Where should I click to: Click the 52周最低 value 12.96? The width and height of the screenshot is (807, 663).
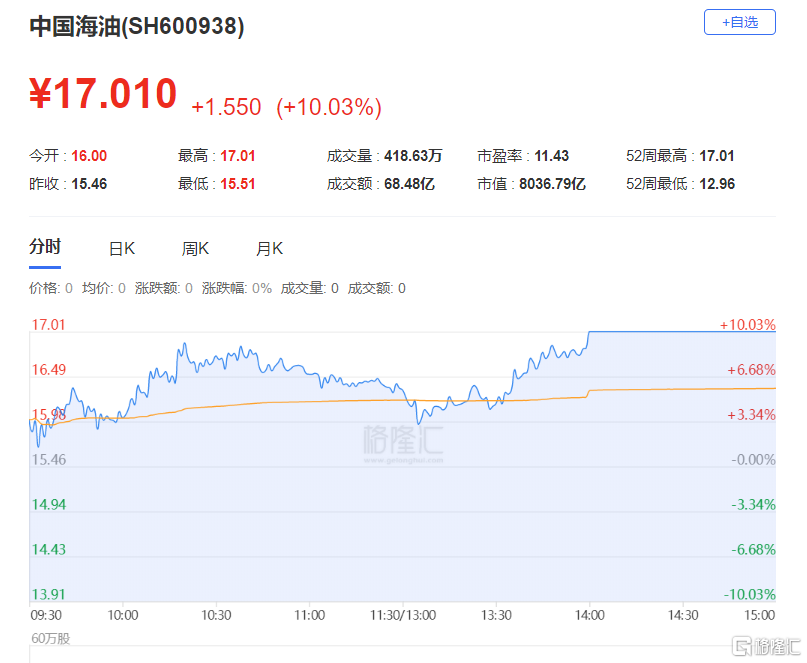pos(717,184)
